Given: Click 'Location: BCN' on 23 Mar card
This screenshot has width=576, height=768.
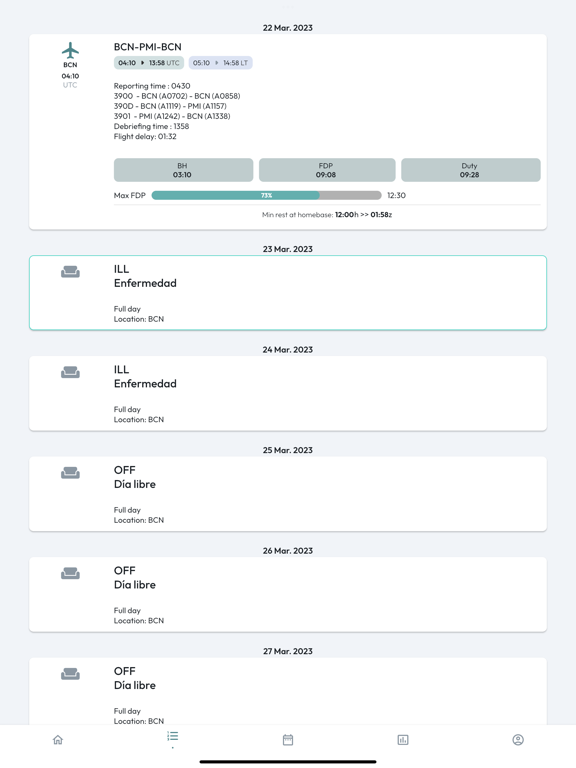Looking at the screenshot, I should (x=139, y=319).
